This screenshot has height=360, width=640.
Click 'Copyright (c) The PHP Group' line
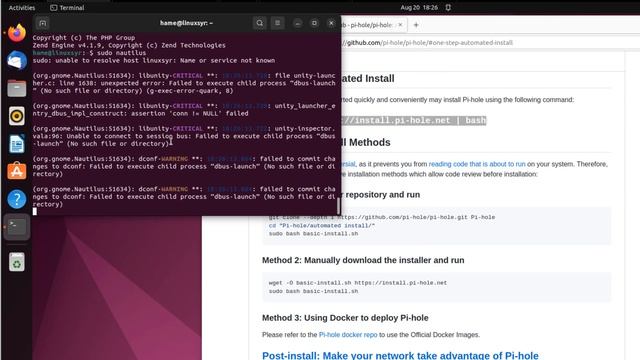click(84, 38)
